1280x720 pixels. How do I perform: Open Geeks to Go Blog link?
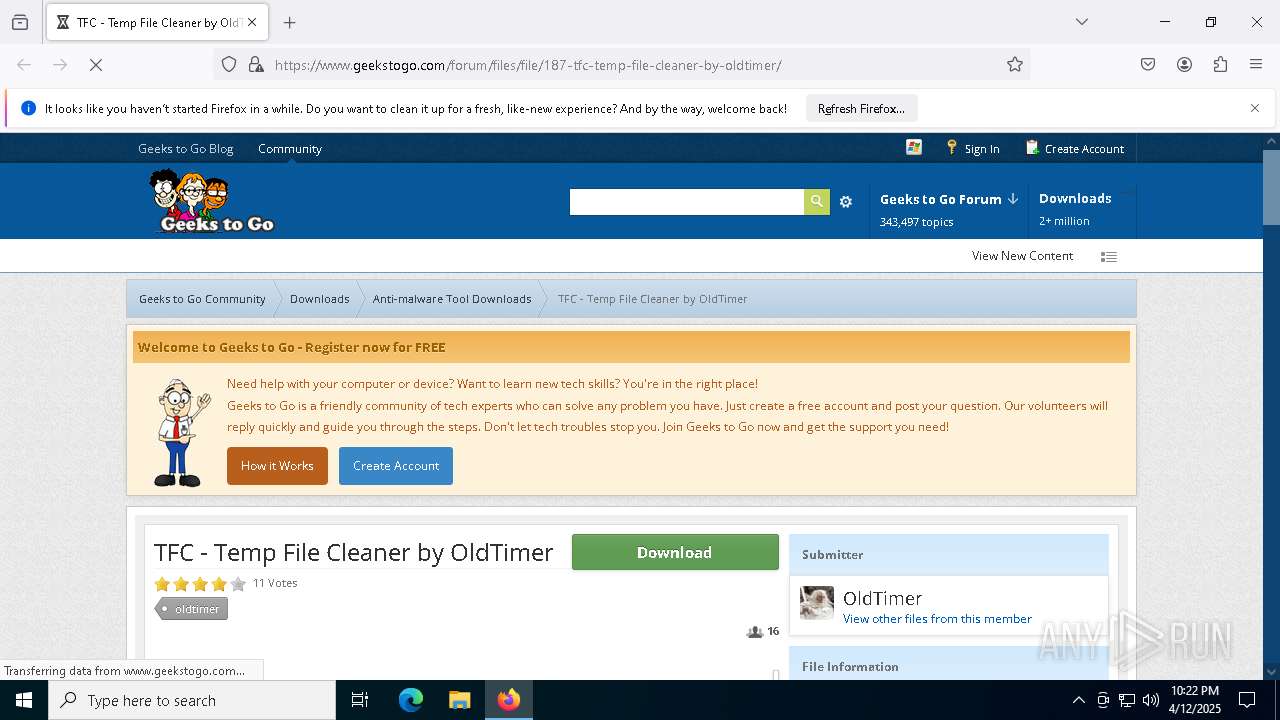tap(186, 148)
